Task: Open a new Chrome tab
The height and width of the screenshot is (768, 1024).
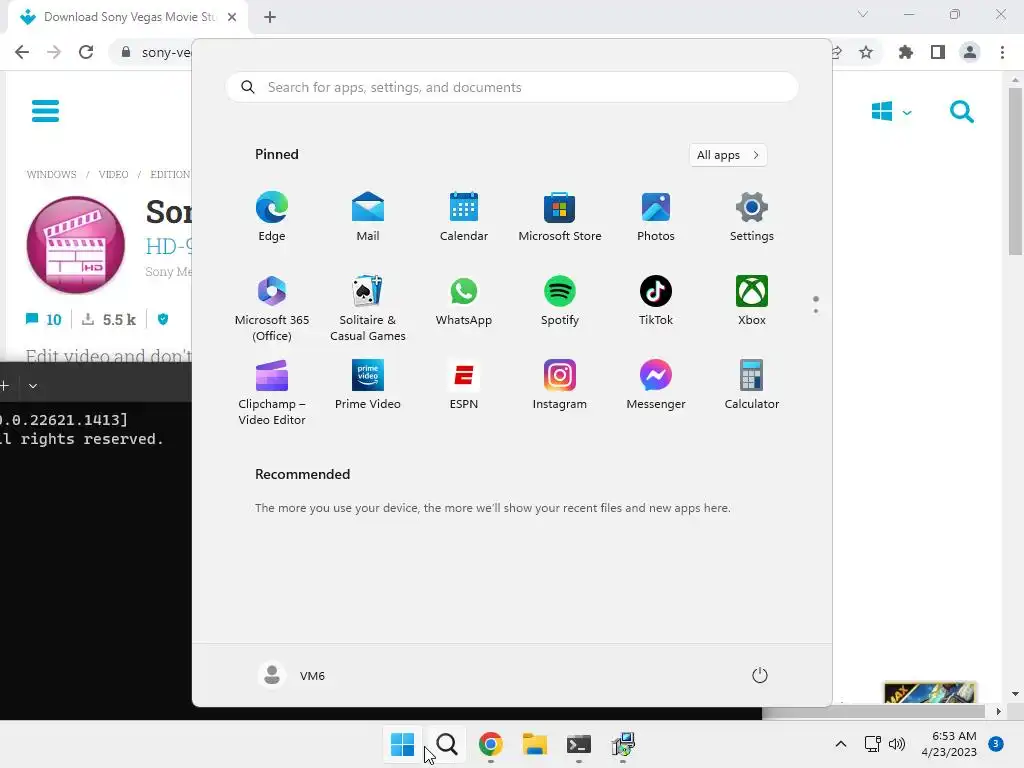Action: [270, 17]
